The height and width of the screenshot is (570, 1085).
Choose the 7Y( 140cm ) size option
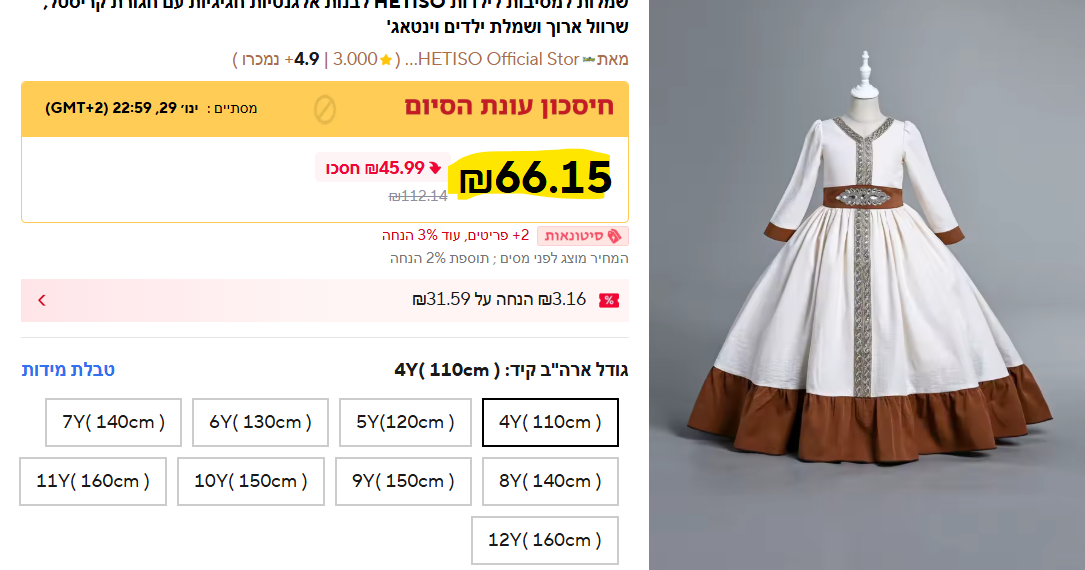point(113,422)
